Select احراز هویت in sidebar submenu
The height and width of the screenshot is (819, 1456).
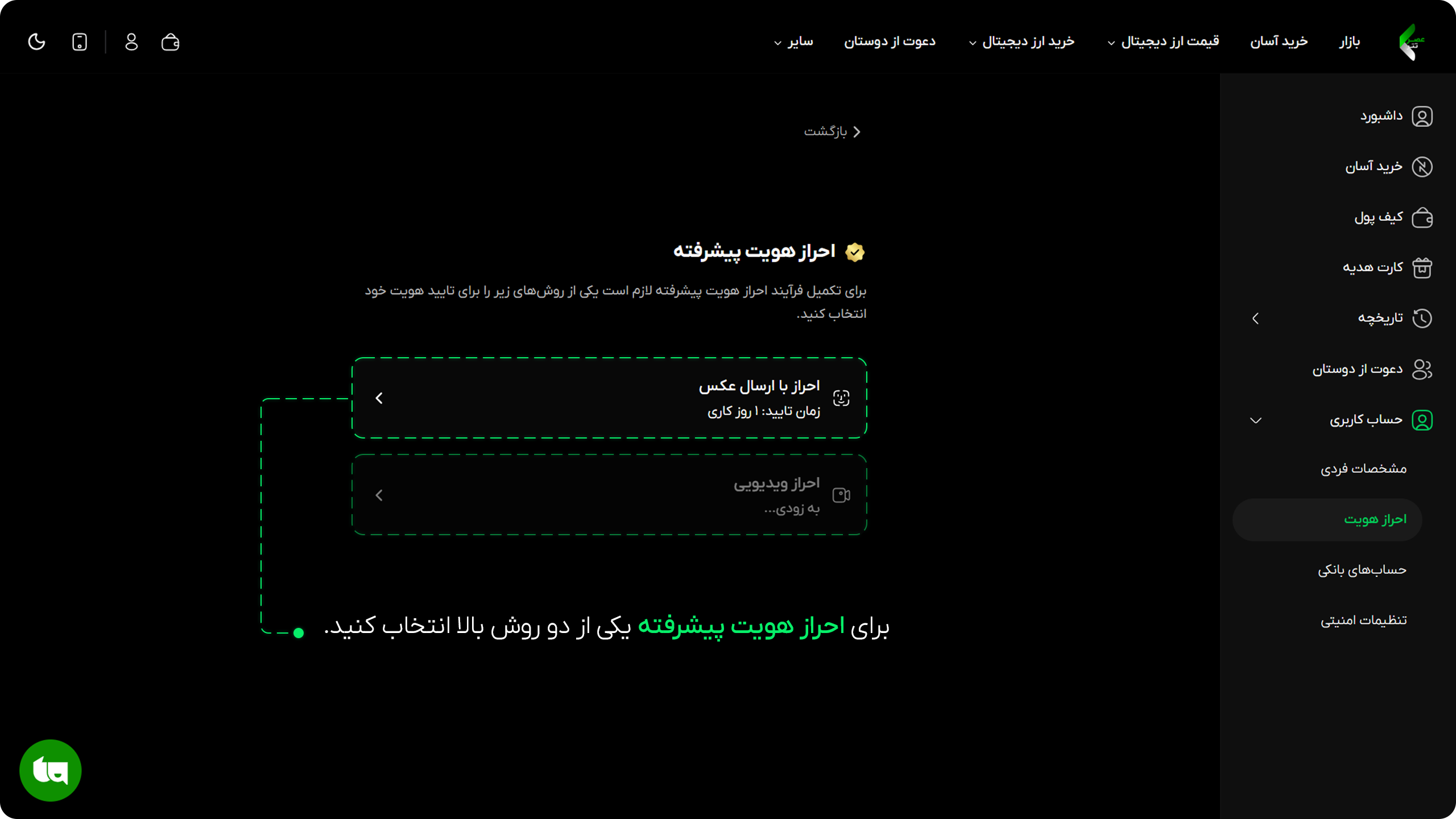point(1327,519)
